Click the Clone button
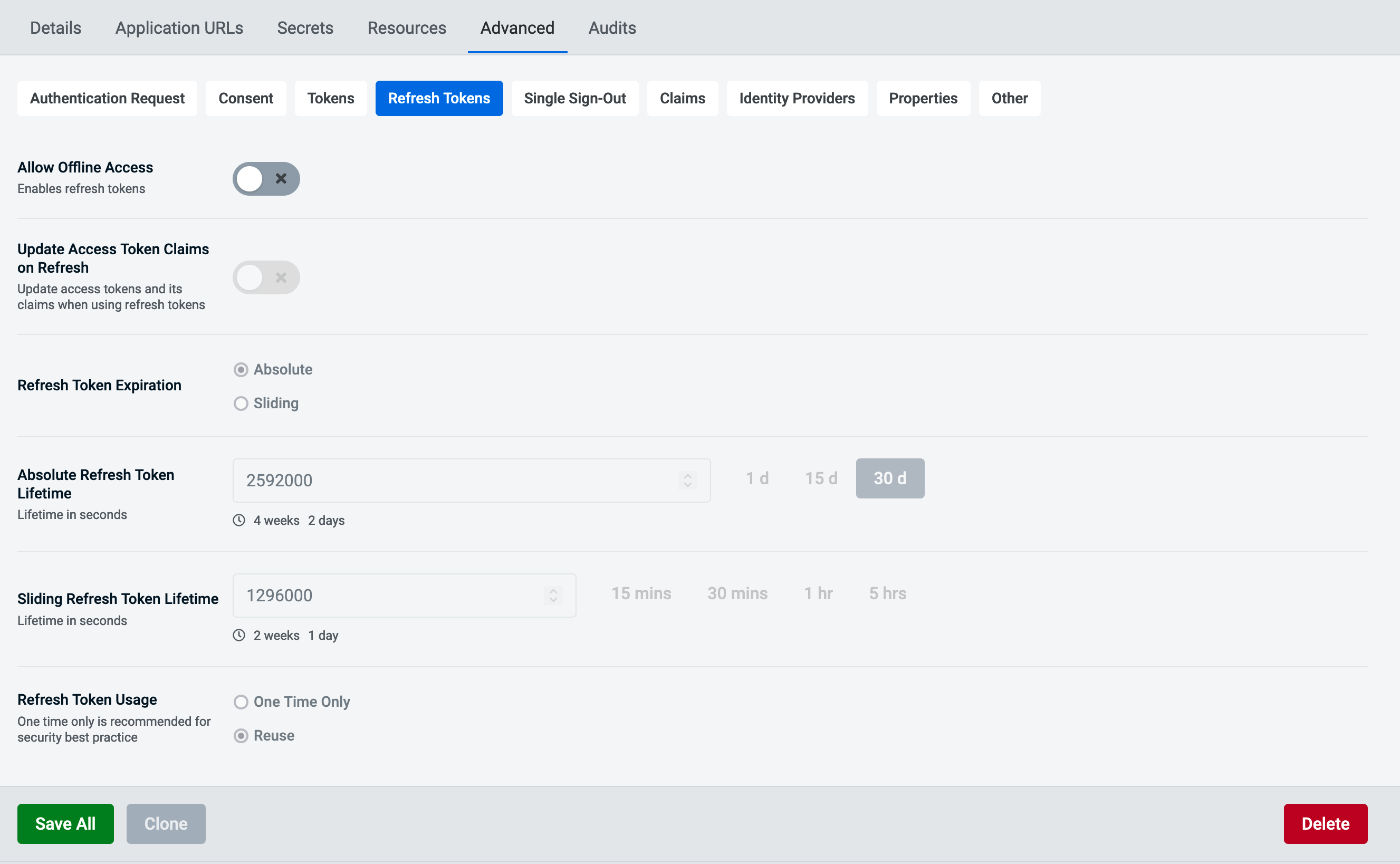 pos(166,823)
